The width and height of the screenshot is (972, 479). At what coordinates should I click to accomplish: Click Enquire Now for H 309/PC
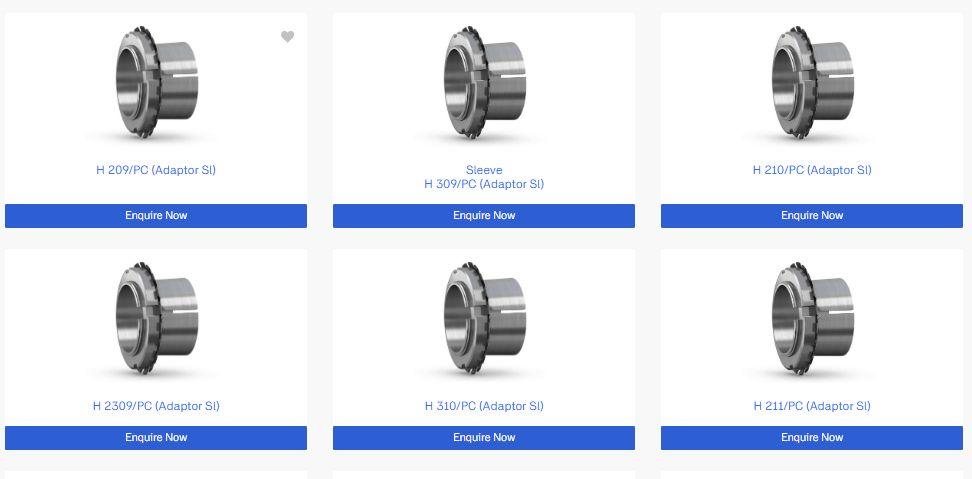click(x=484, y=216)
